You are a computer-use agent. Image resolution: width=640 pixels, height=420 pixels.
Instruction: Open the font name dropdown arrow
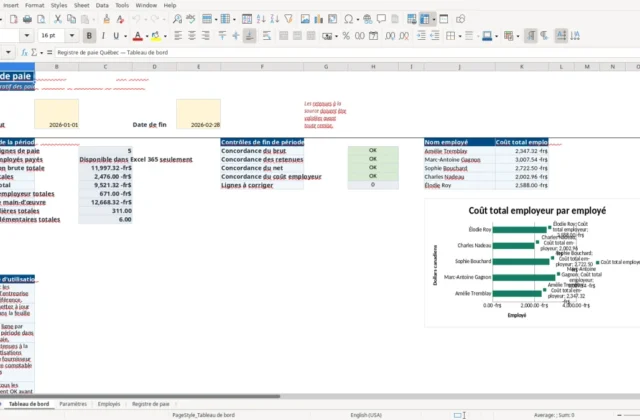(x=27, y=36)
